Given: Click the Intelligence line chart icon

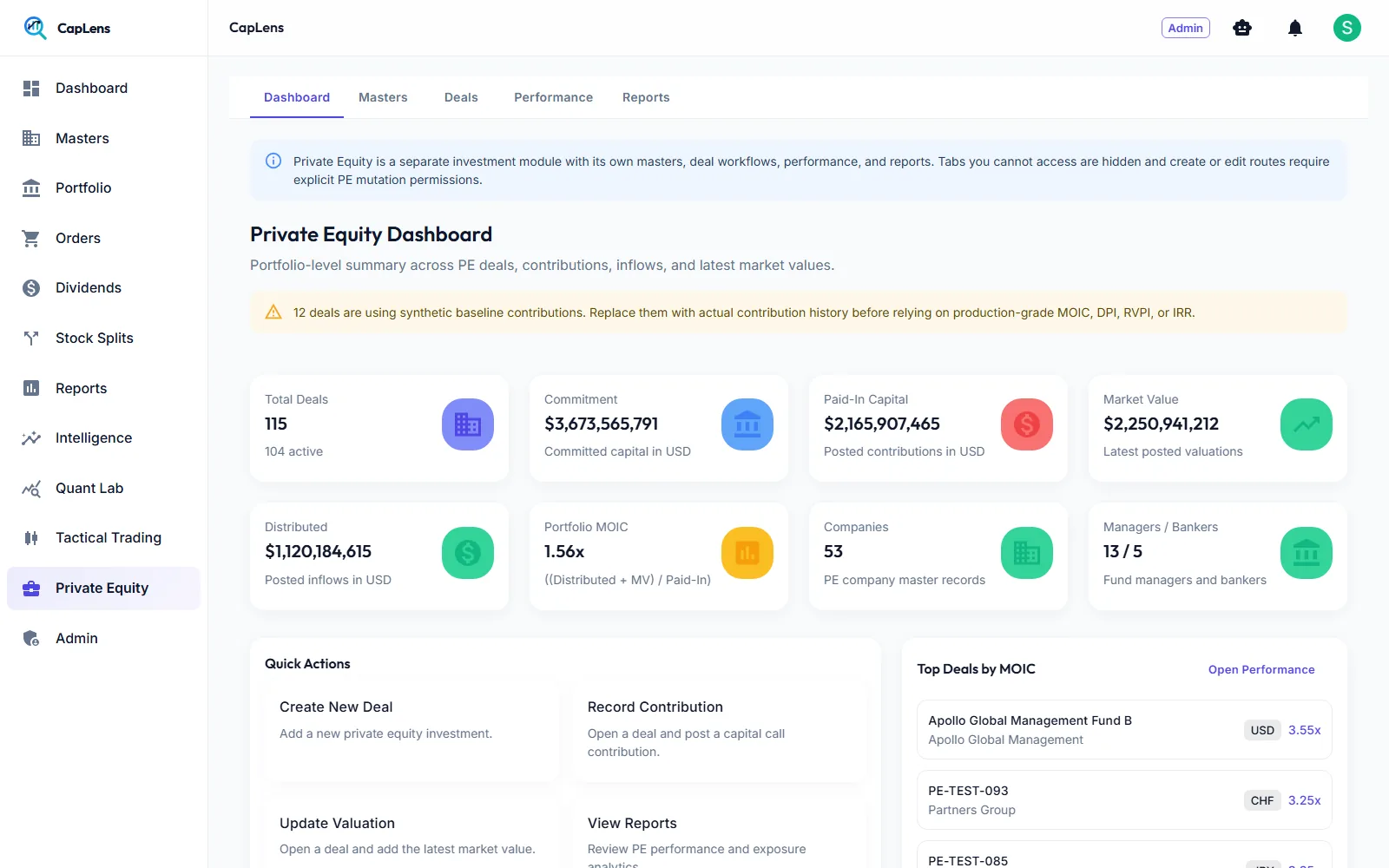Looking at the screenshot, I should pyautogui.click(x=31, y=438).
